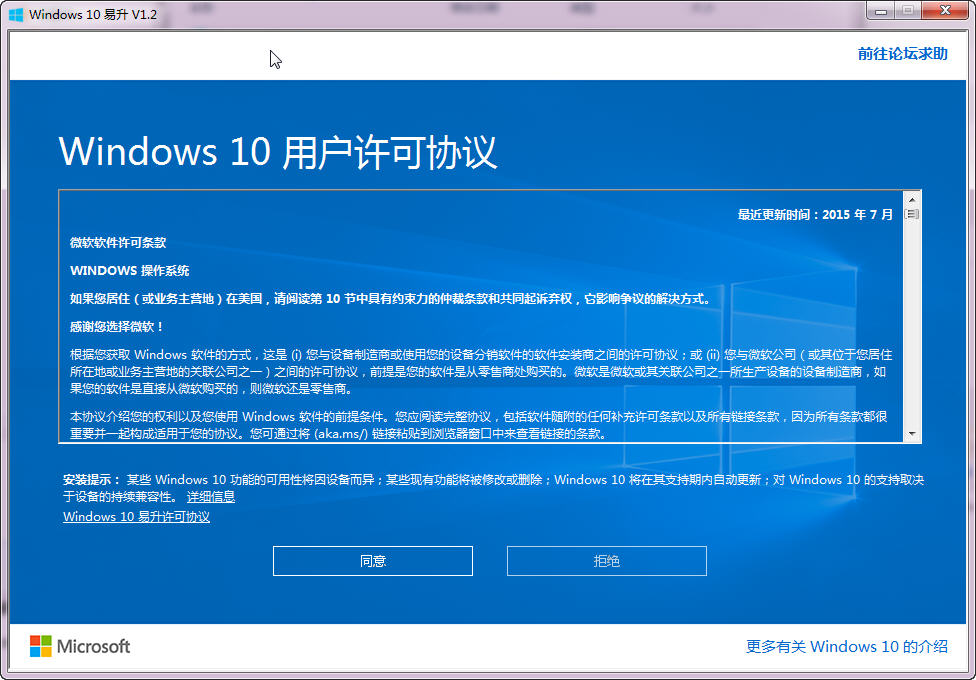The width and height of the screenshot is (976, 680).
Task: Open 更多有关 Windows 10 的介绍 link
Action: coord(847,646)
